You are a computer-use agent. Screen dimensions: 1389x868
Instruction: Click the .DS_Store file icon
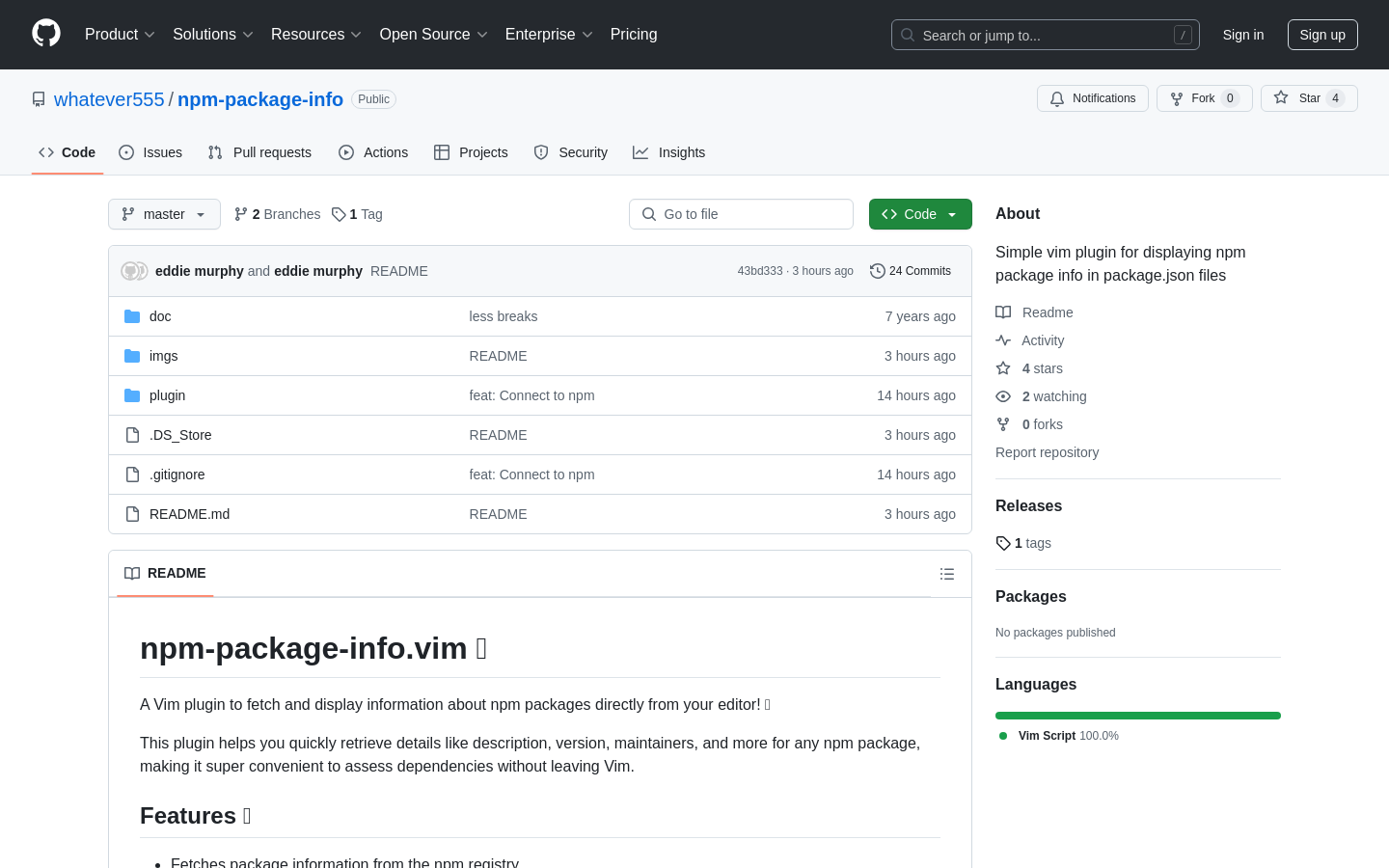tap(132, 435)
